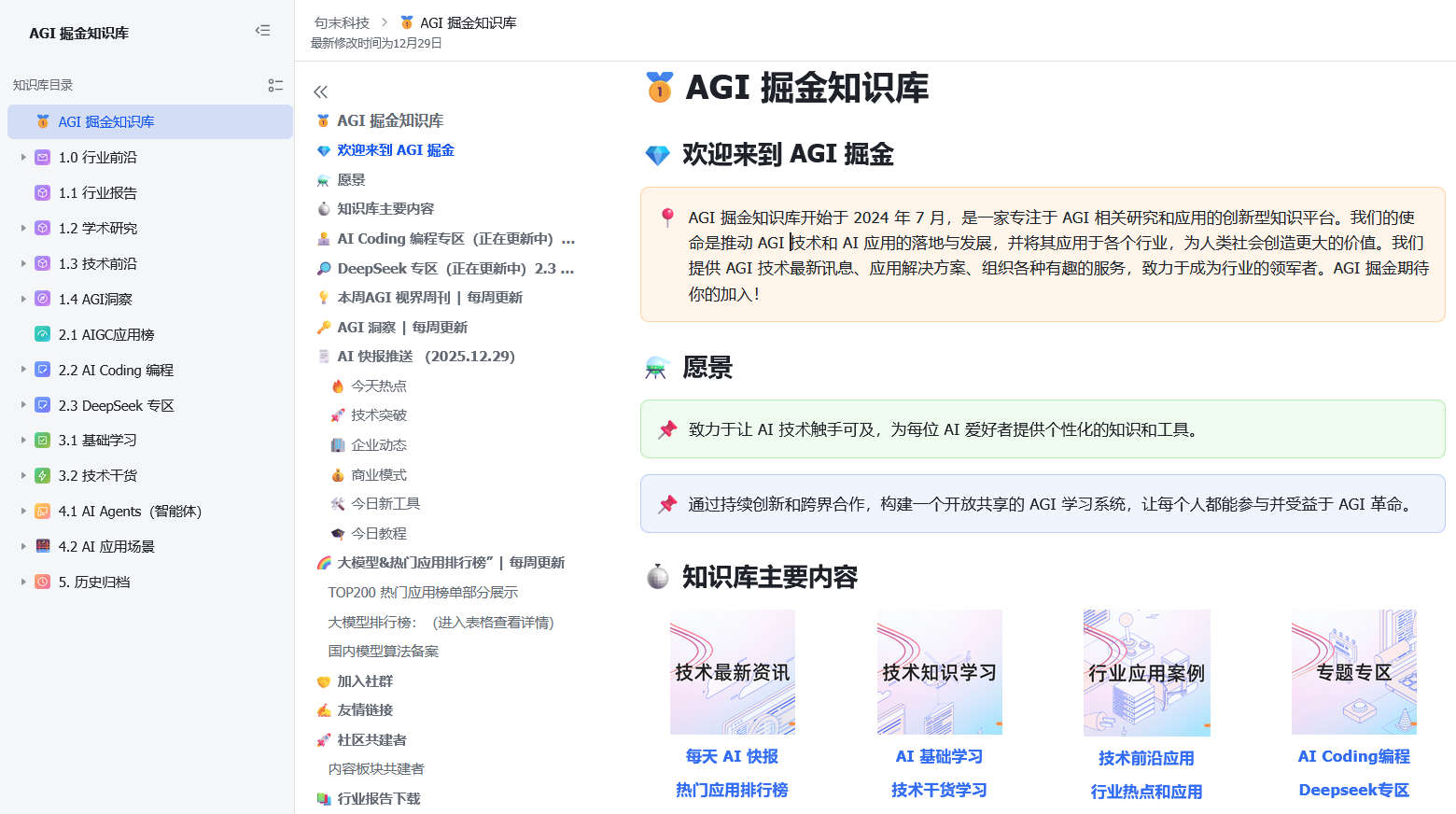Expand the 1.2 学术研究 tree node
The image size is (1456, 814).
[x=23, y=229]
